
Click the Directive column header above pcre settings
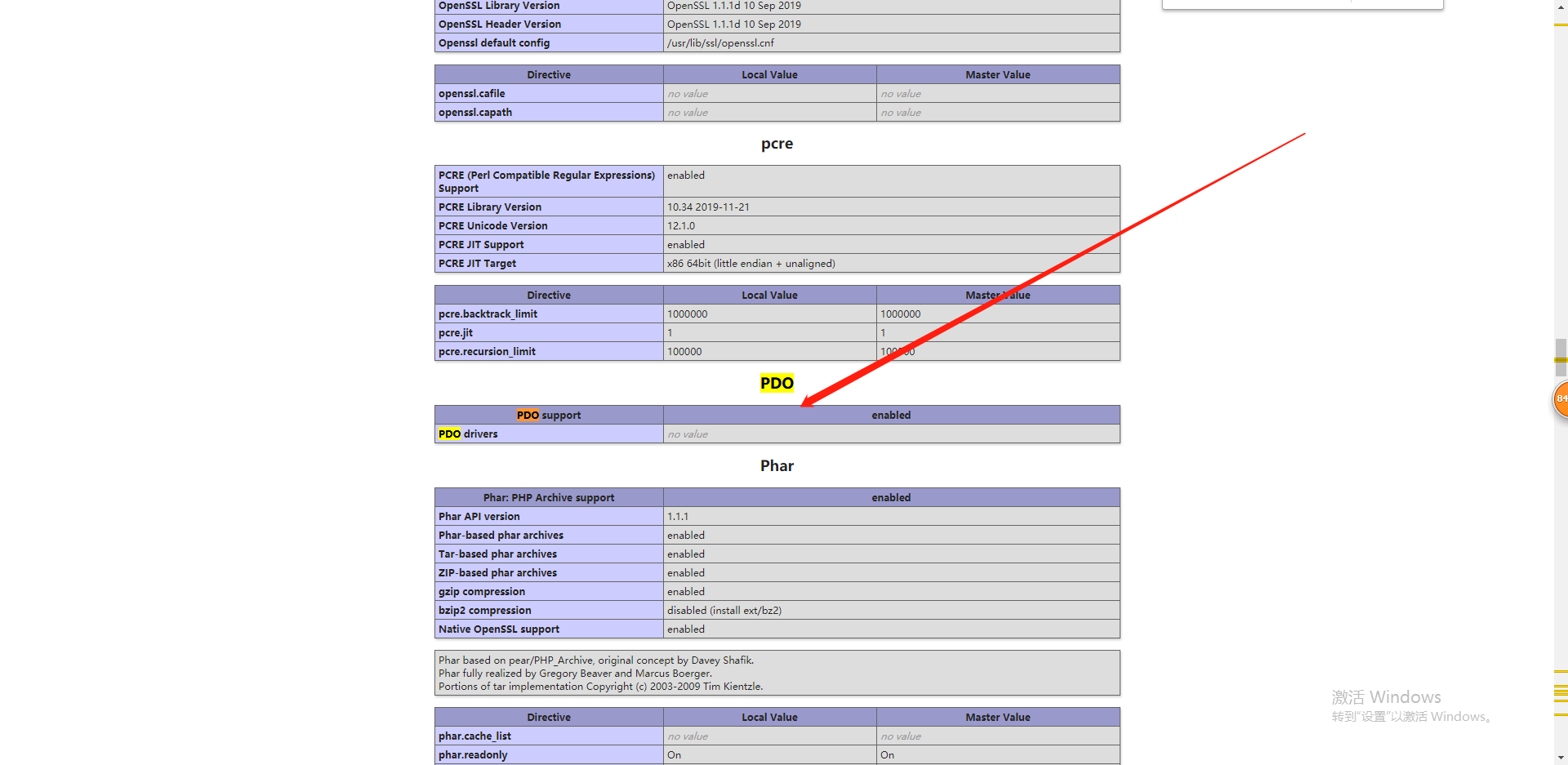548,295
